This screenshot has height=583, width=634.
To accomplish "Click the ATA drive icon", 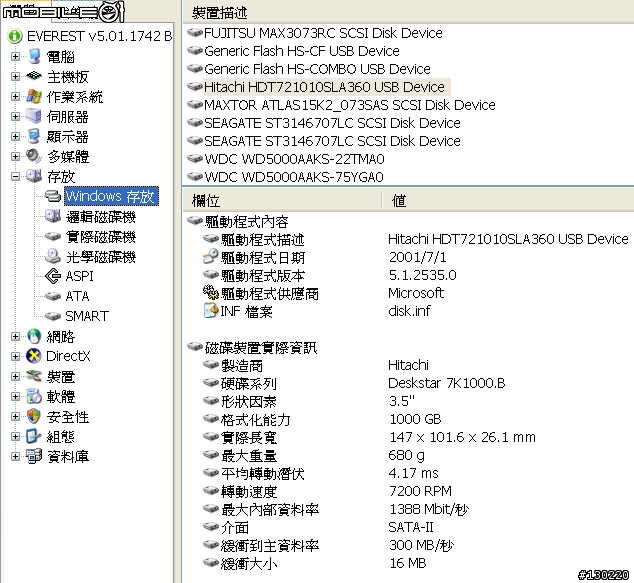I will coord(53,296).
